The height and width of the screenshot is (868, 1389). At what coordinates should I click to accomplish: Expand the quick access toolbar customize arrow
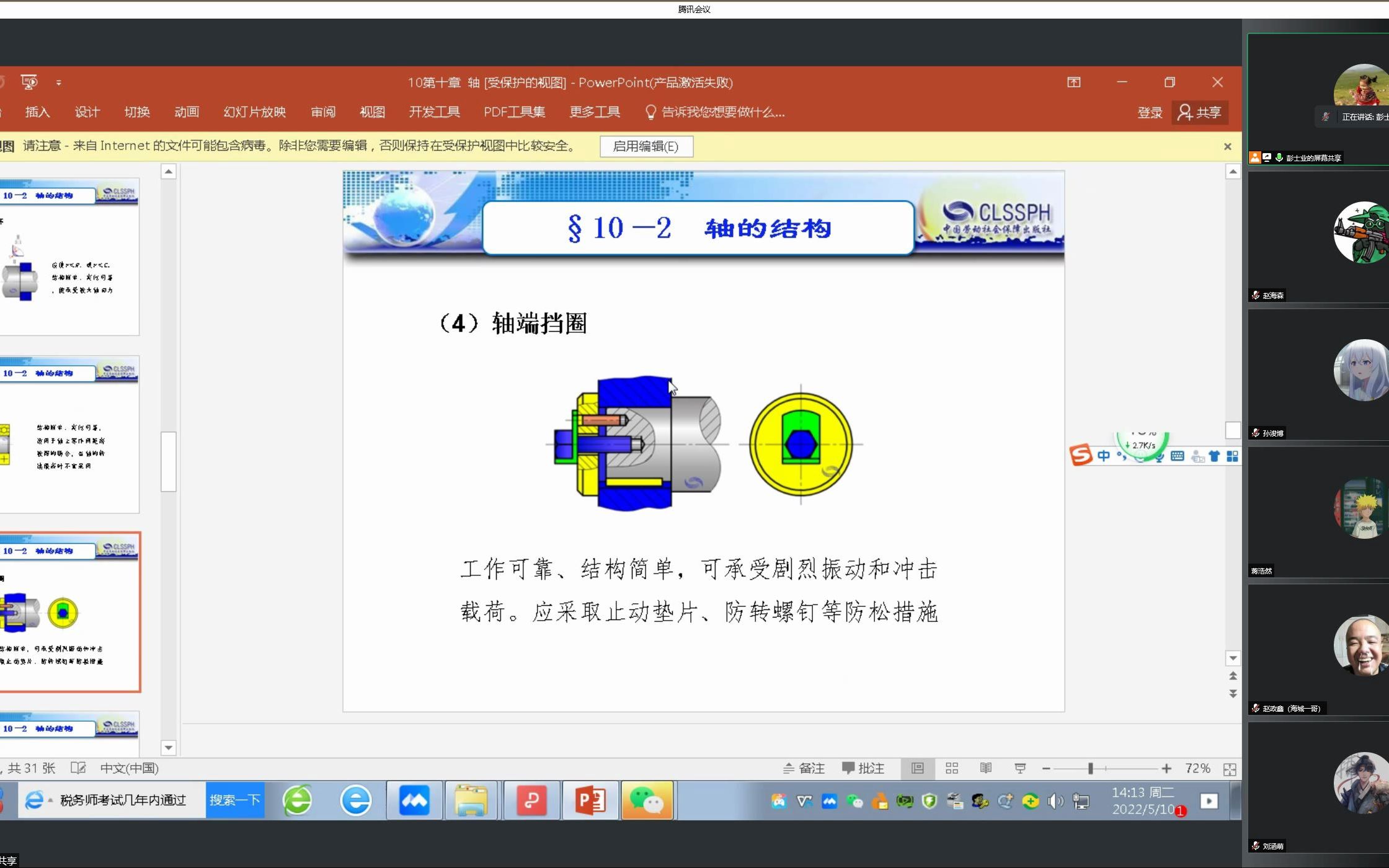(x=59, y=82)
